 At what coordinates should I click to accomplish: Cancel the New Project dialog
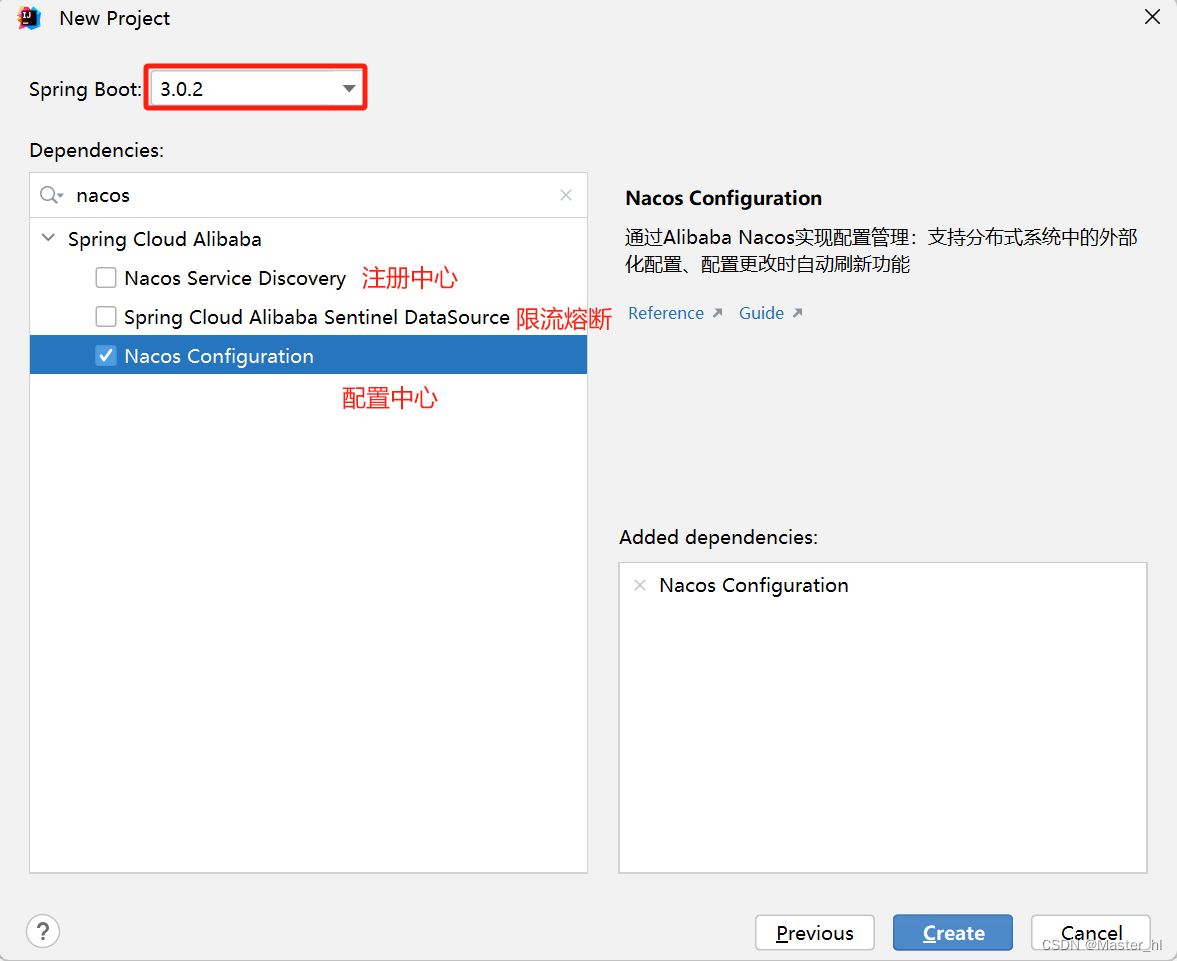pos(1091,932)
